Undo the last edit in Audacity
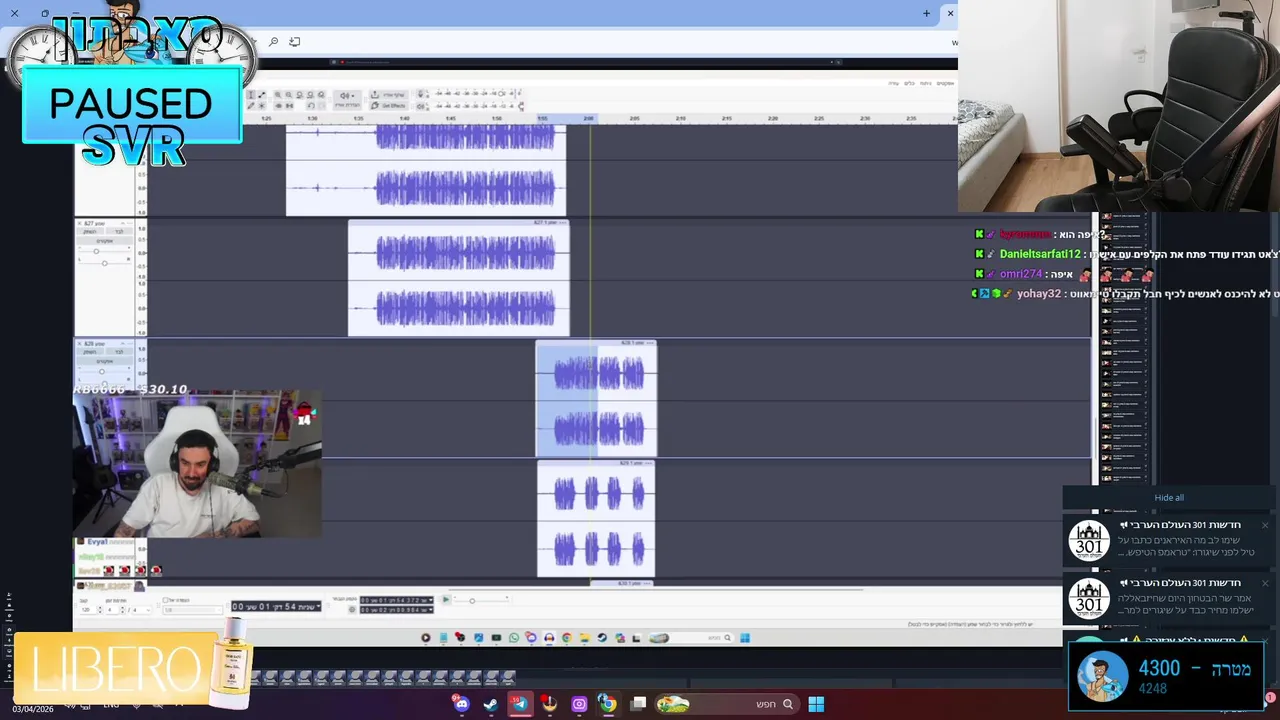Screen dimensions: 1280x720 click(x=311, y=106)
